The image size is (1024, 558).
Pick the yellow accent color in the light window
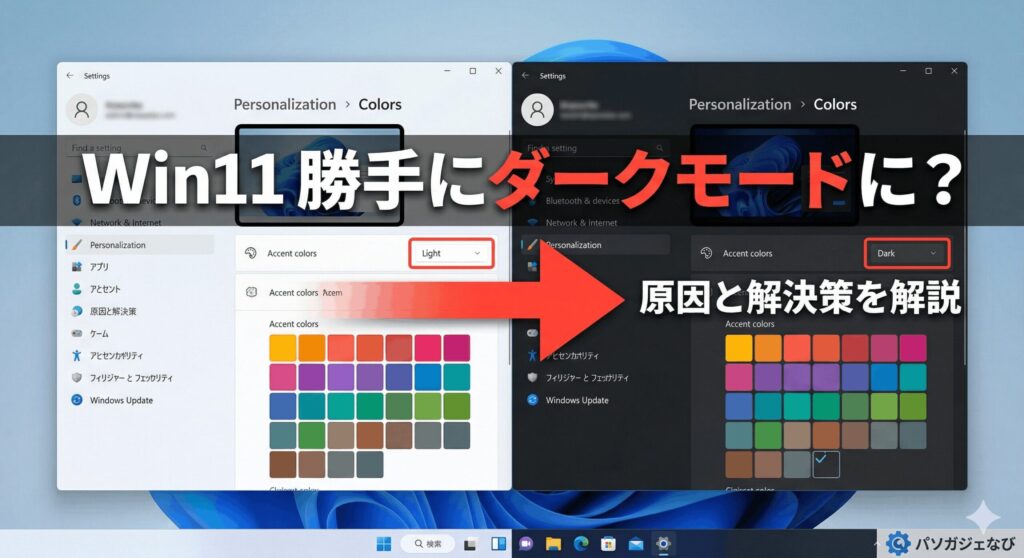tap(283, 347)
